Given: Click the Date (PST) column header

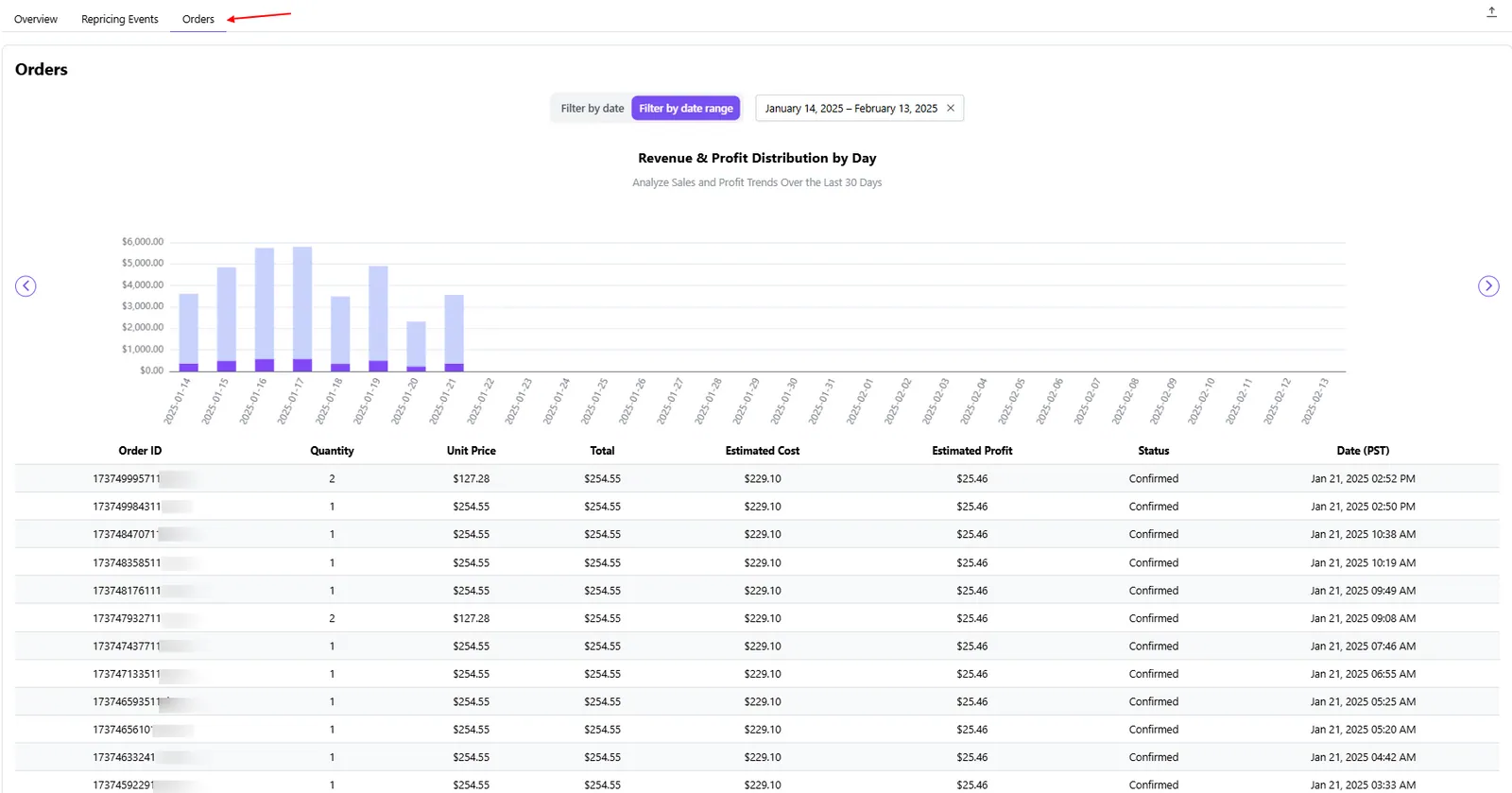Looking at the screenshot, I should point(1363,451).
